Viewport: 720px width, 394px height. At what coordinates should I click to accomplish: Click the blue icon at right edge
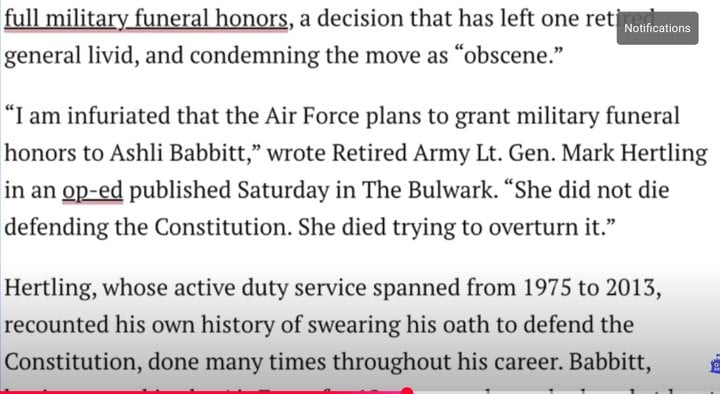coord(715,365)
